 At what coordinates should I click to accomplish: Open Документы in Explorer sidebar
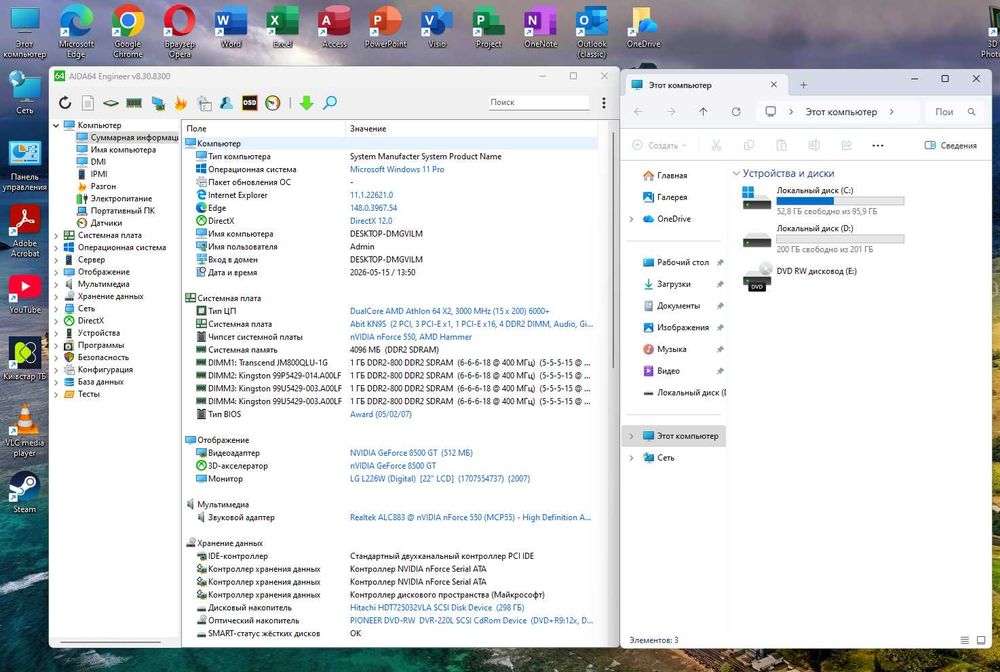click(x=678, y=306)
